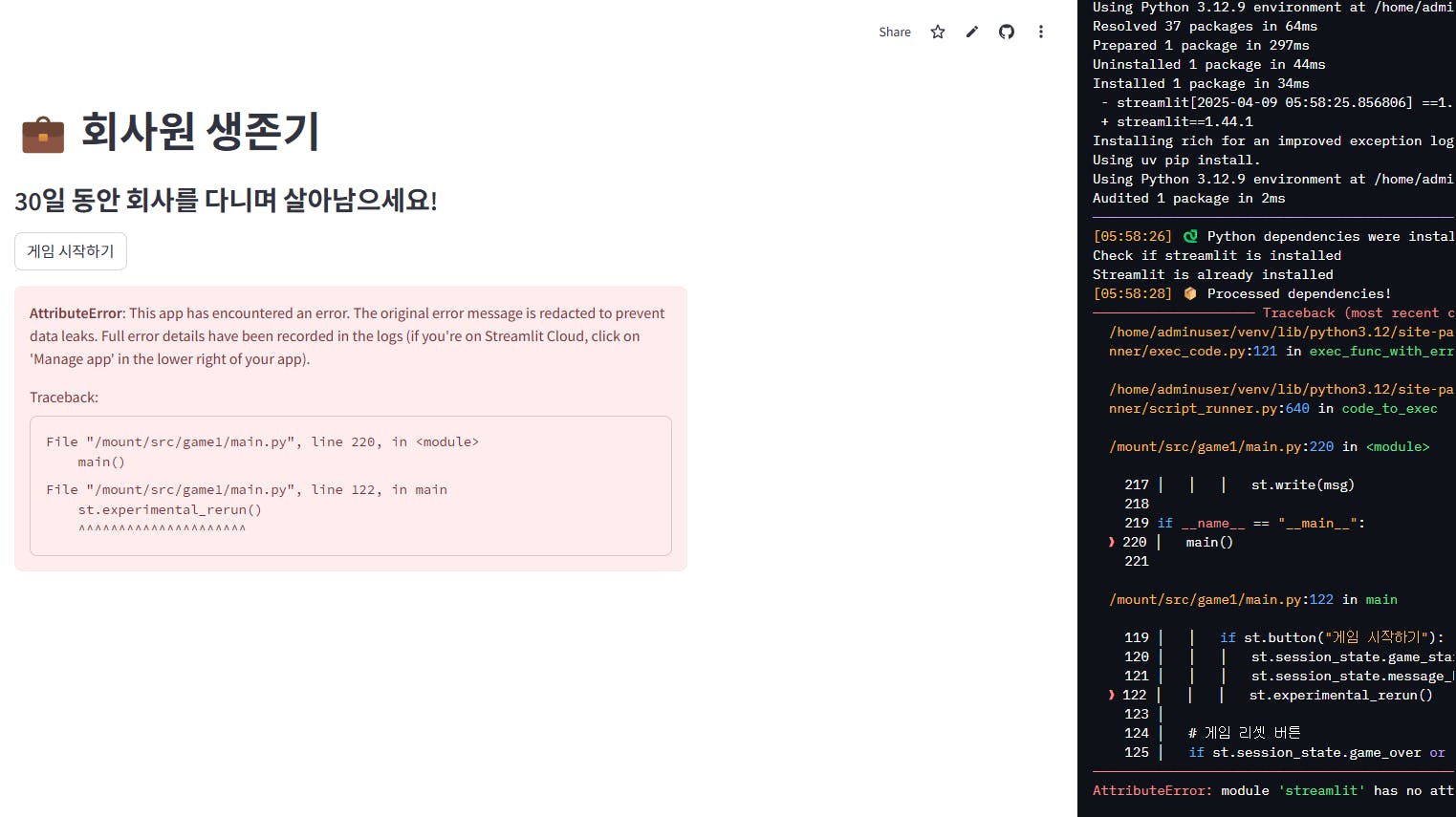Viewport: 1456px width, 817px height.
Task: Select the main() call in the traceback box
Action: click(x=101, y=462)
